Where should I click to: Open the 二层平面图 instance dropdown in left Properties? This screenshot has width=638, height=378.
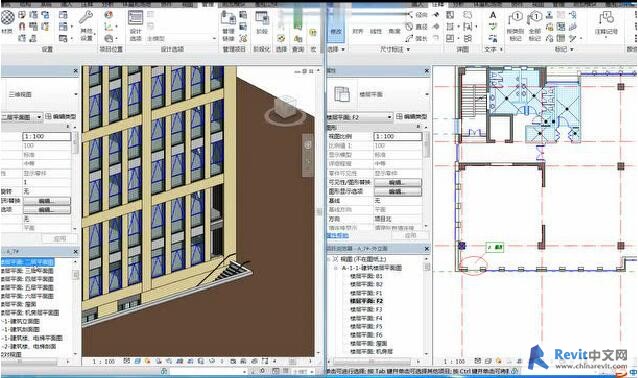[22, 117]
